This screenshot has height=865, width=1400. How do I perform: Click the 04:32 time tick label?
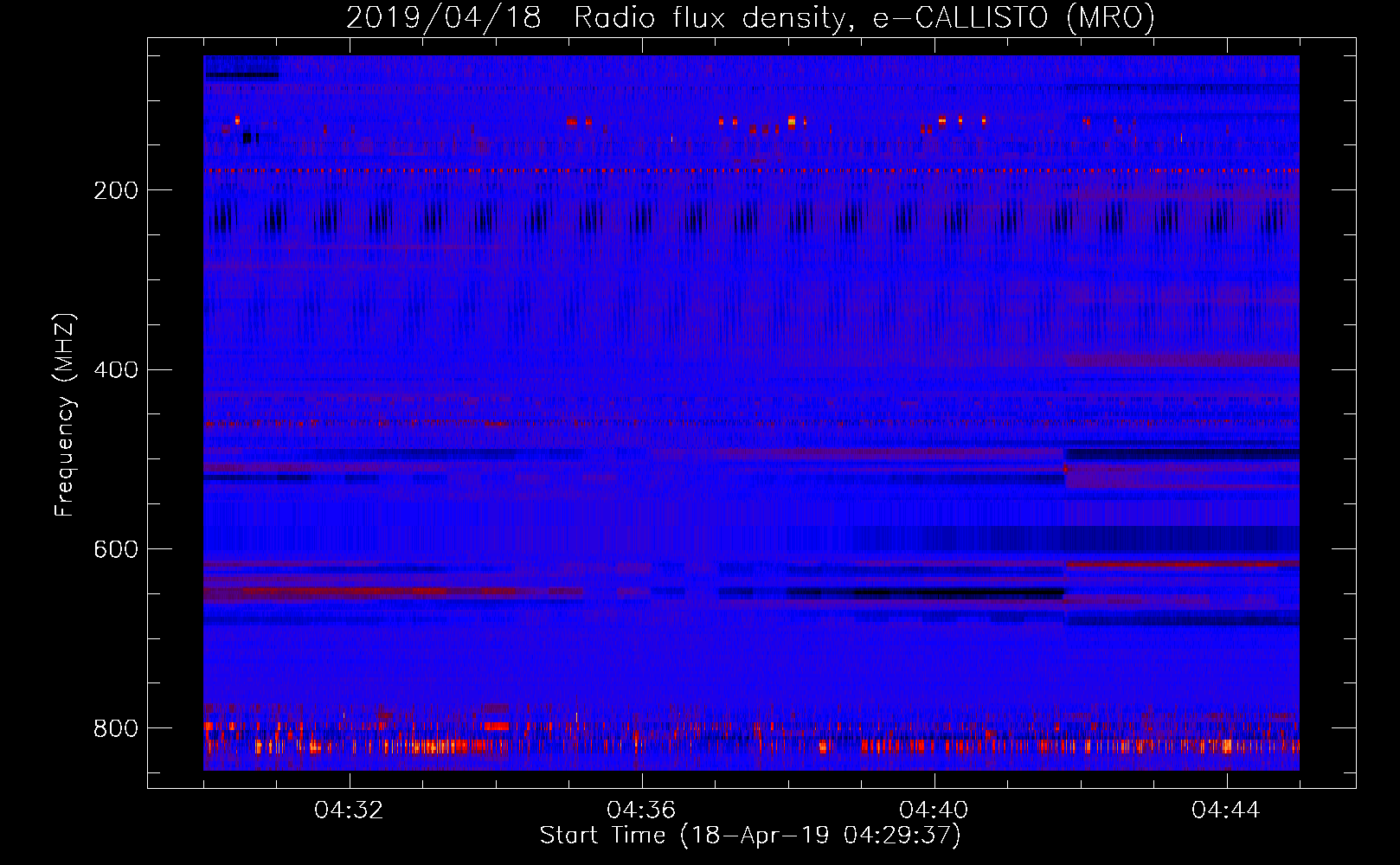click(x=349, y=811)
